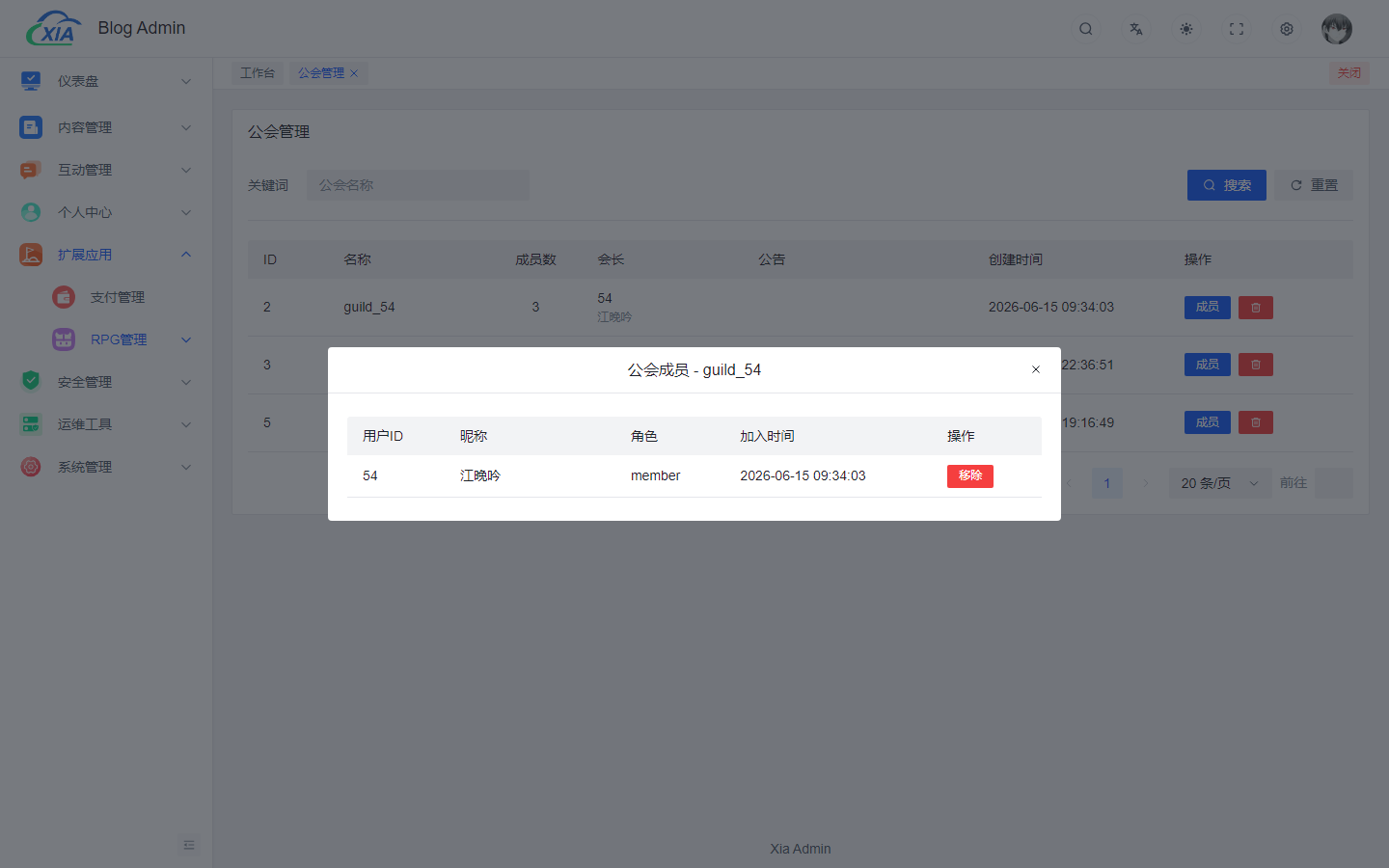Click the next page arrow
Image resolution: width=1389 pixels, height=868 pixels.
pos(1146,483)
